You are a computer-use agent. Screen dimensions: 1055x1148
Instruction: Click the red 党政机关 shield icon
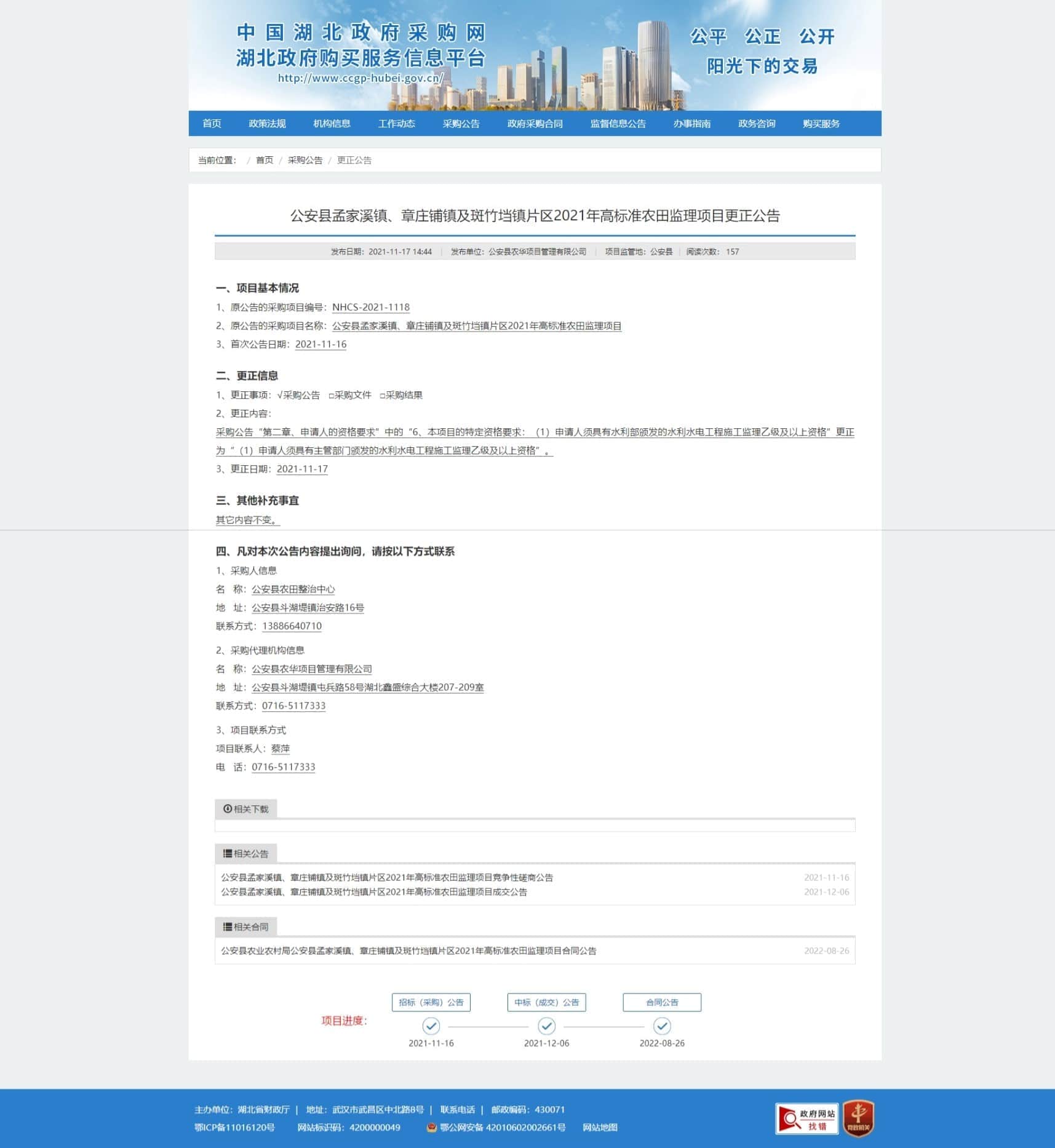click(858, 1118)
